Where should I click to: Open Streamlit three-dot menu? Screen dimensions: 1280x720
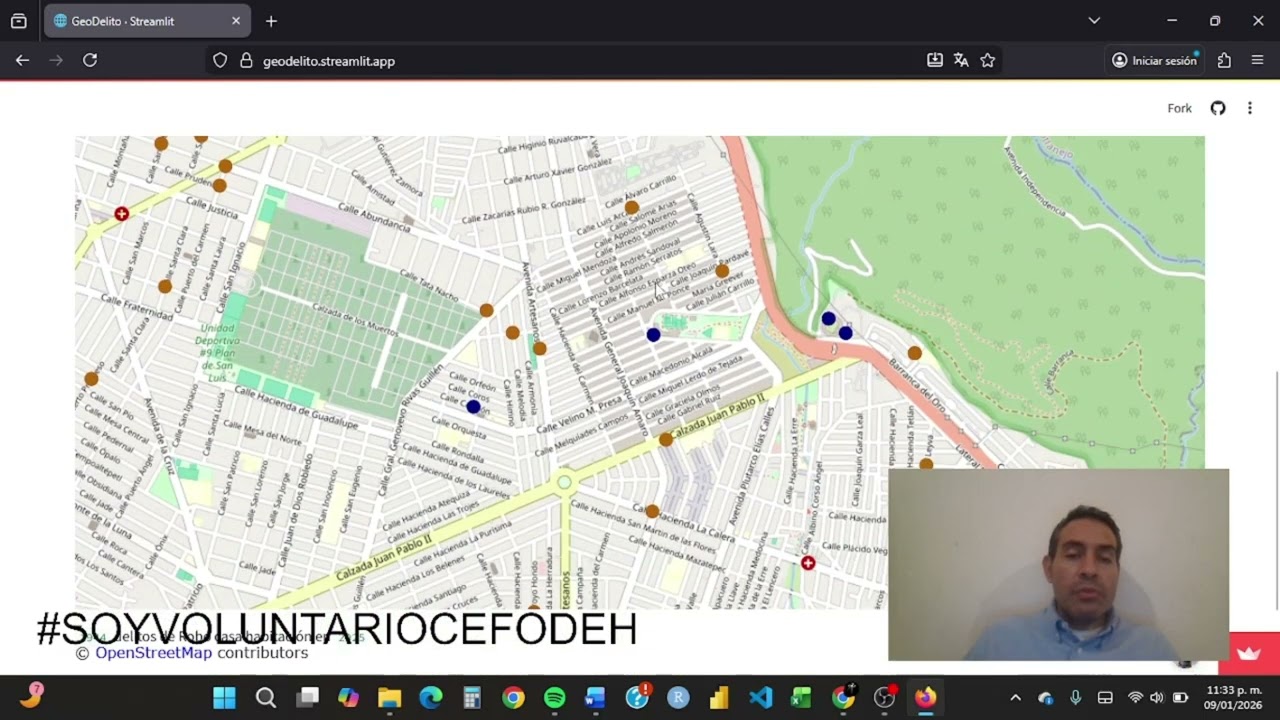(x=1249, y=108)
